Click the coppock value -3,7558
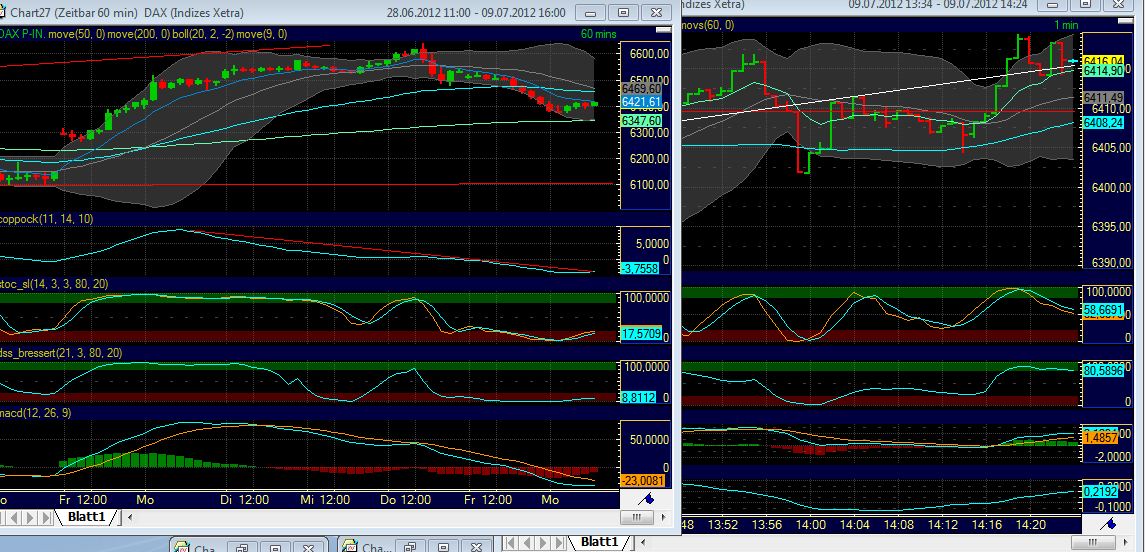Viewport: 1145px width, 552px height. tap(639, 269)
